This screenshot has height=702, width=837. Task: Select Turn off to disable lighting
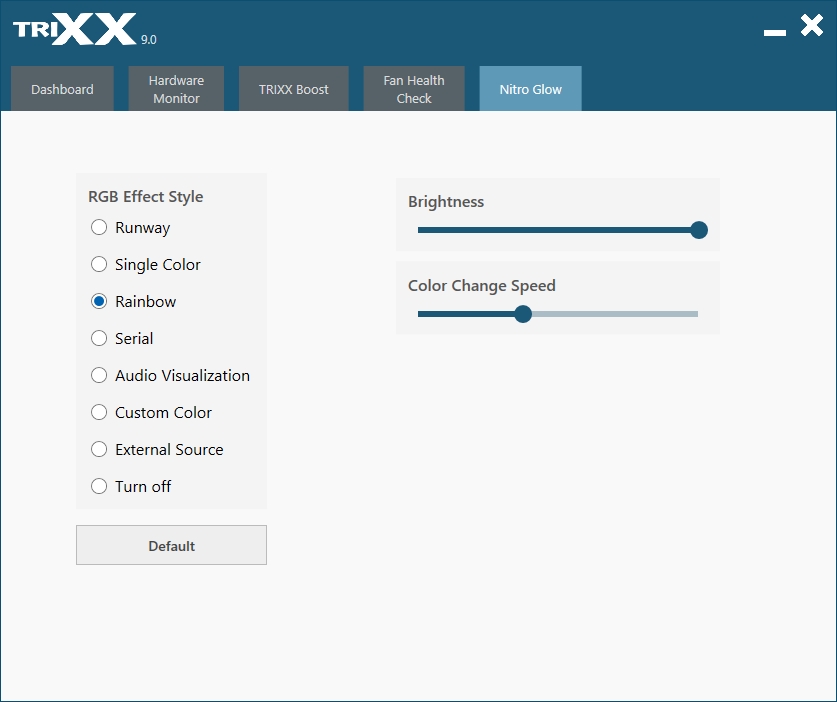tap(131, 486)
